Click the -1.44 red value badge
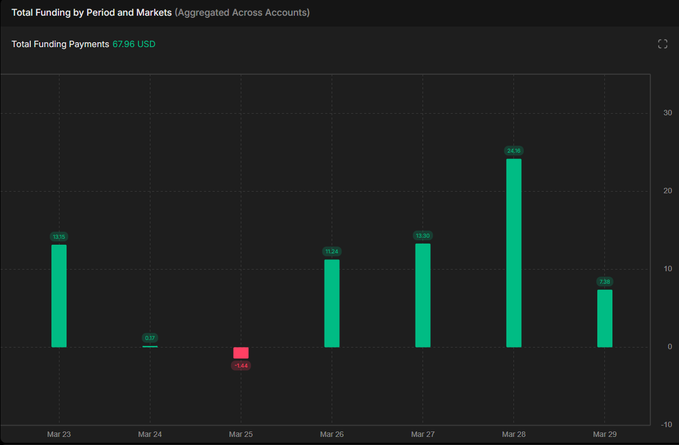Screen dimensions: 679x445 [x=241, y=366]
